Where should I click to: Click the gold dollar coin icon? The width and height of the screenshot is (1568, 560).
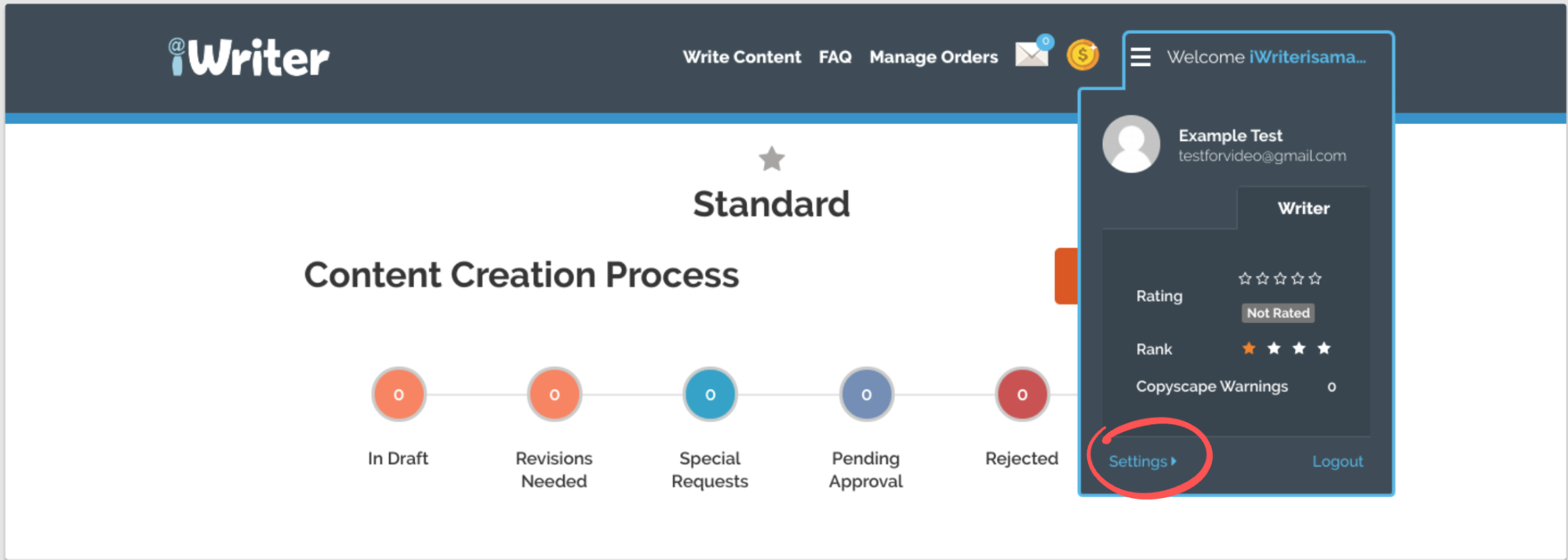point(1082,55)
